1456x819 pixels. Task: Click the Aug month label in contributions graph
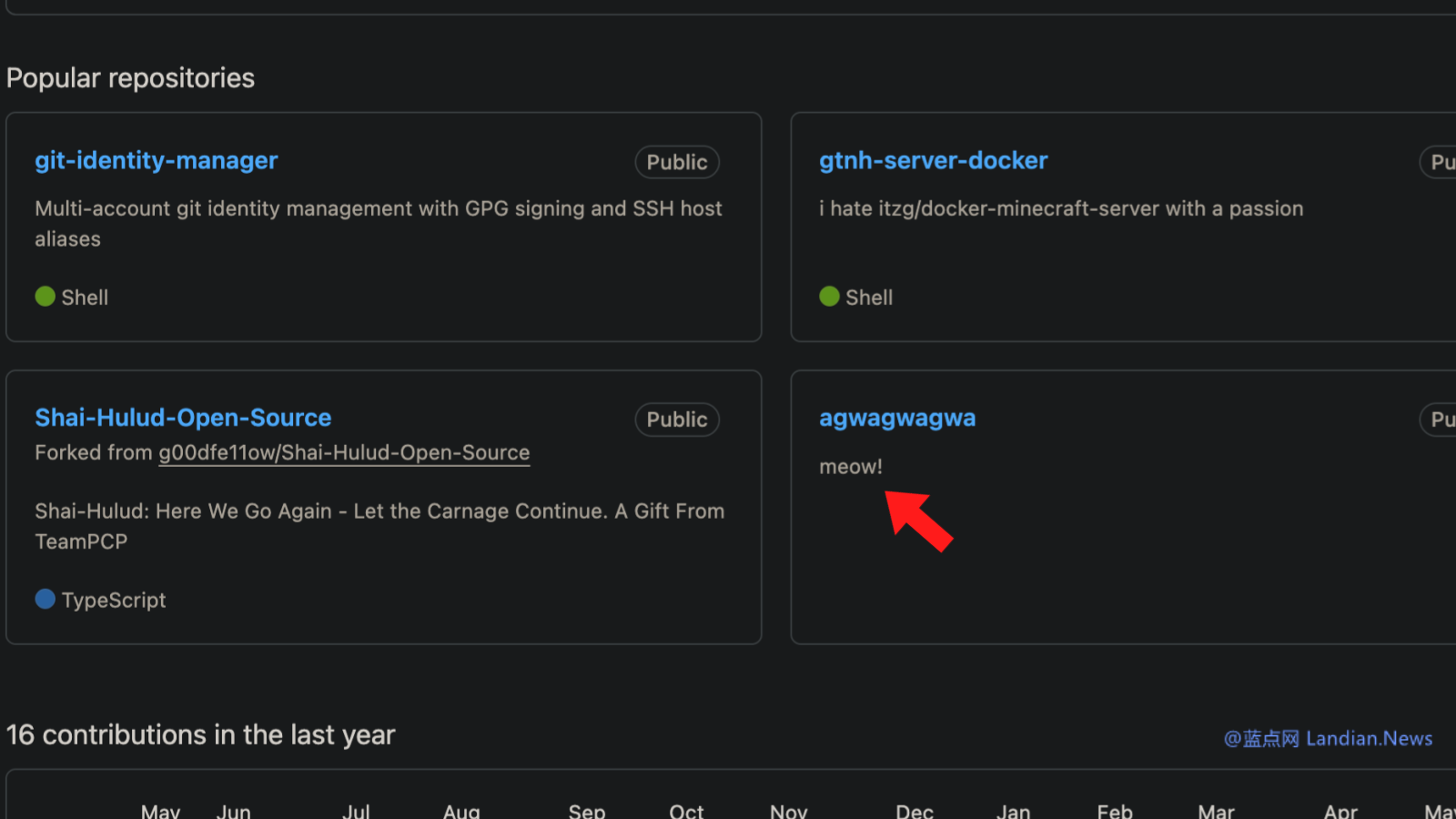click(461, 811)
